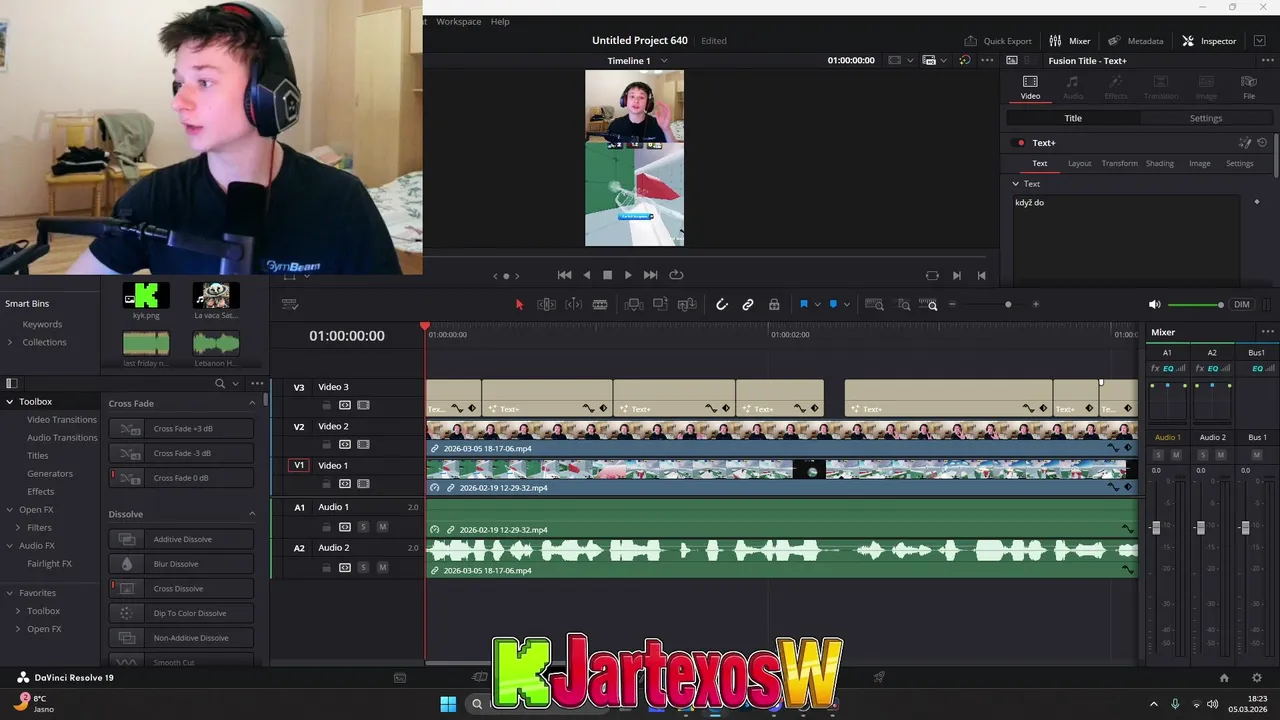Click the Text+ magic wand icon
1280x720 pixels.
click(1245, 143)
